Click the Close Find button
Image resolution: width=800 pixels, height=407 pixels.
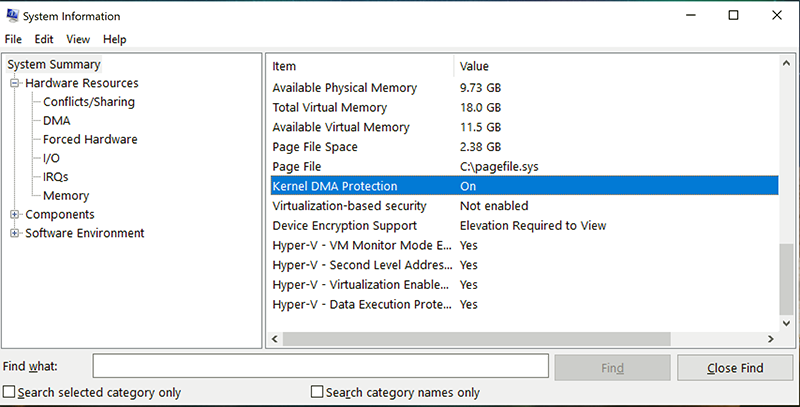pyautogui.click(x=735, y=368)
